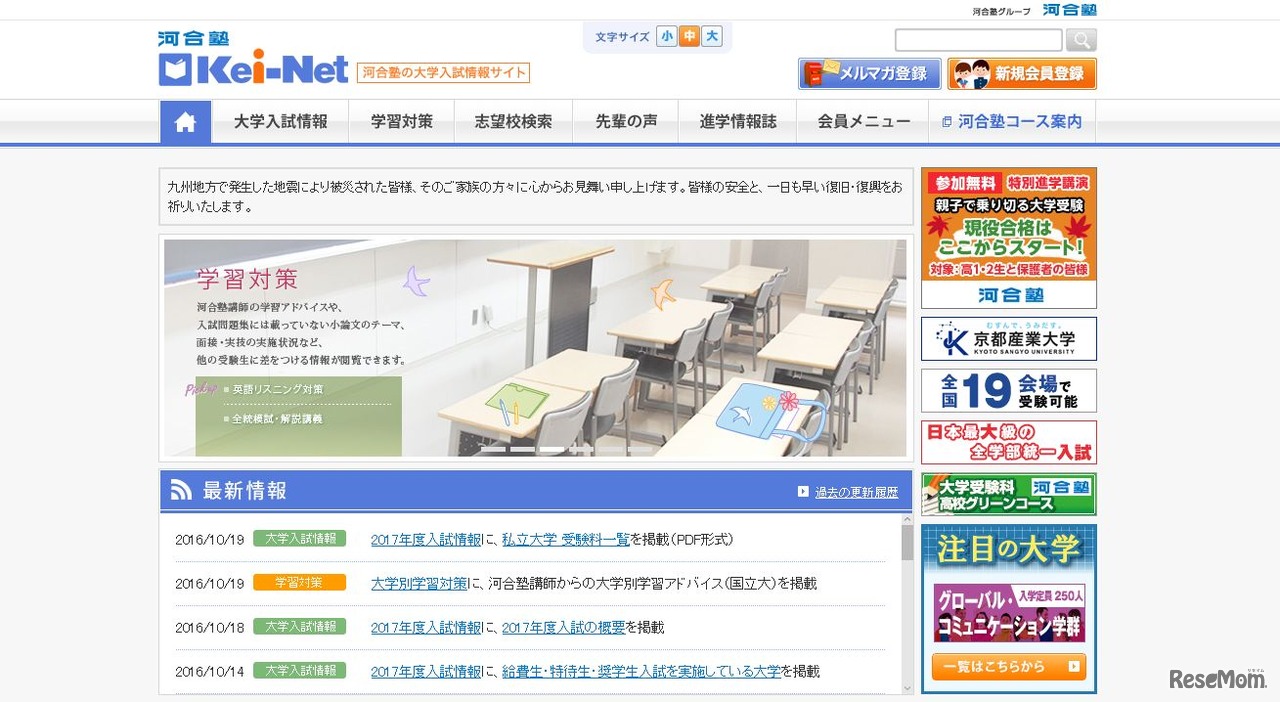The height and width of the screenshot is (702, 1280).
Task: Open the 進学情報誌 menu
Action: [738, 122]
